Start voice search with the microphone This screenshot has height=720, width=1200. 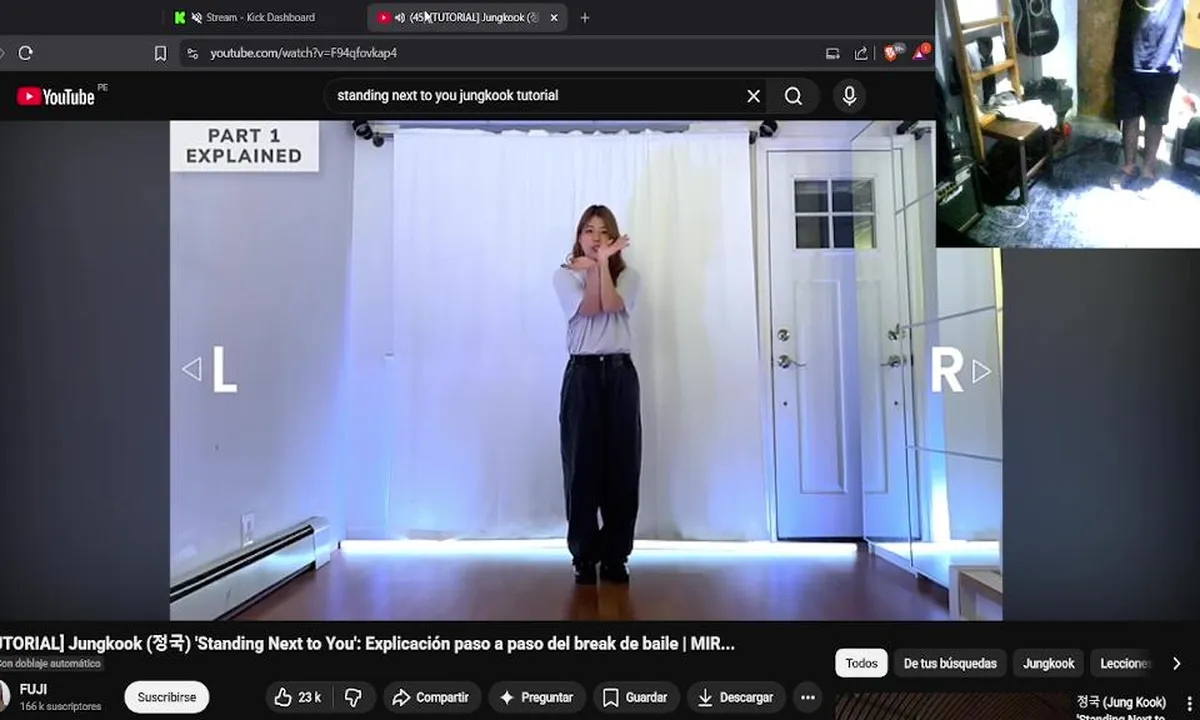click(849, 96)
